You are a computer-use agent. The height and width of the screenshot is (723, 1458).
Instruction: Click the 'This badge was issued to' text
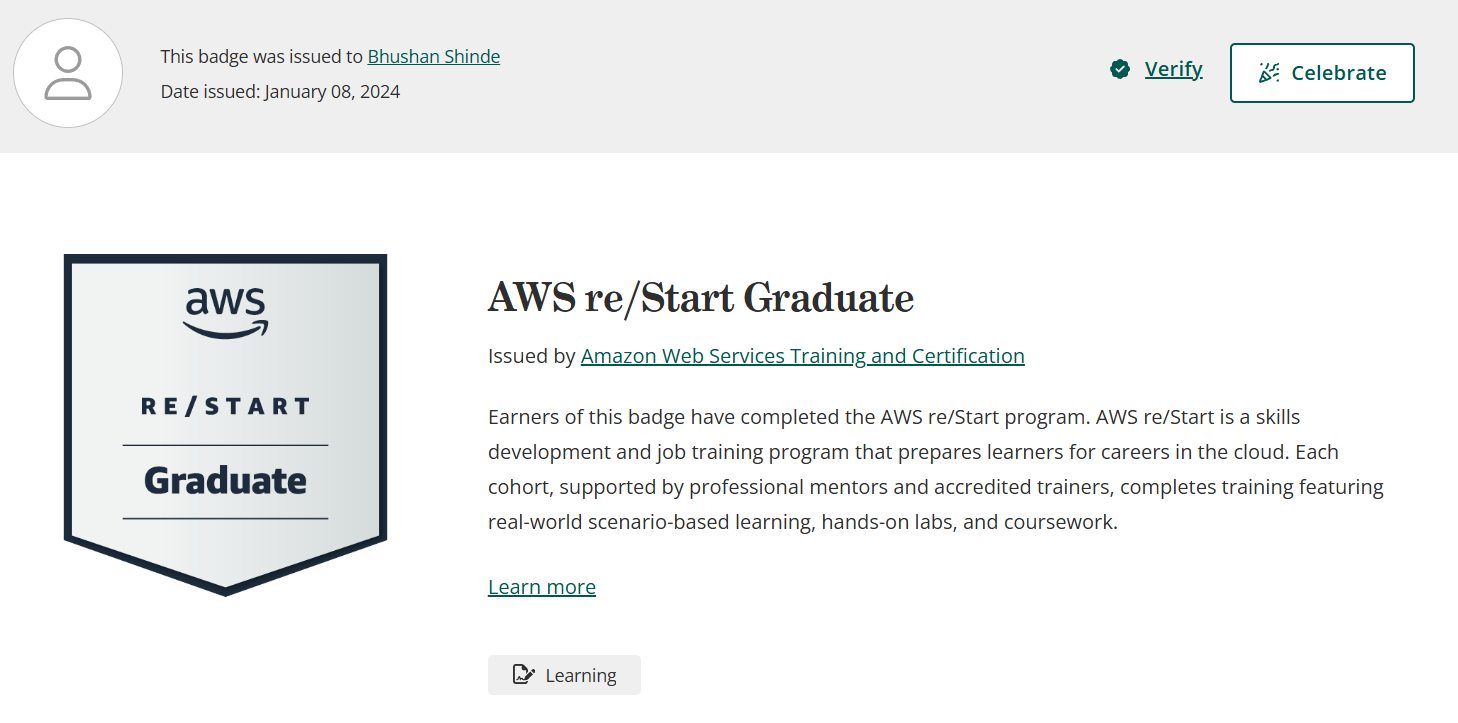[x=261, y=57]
